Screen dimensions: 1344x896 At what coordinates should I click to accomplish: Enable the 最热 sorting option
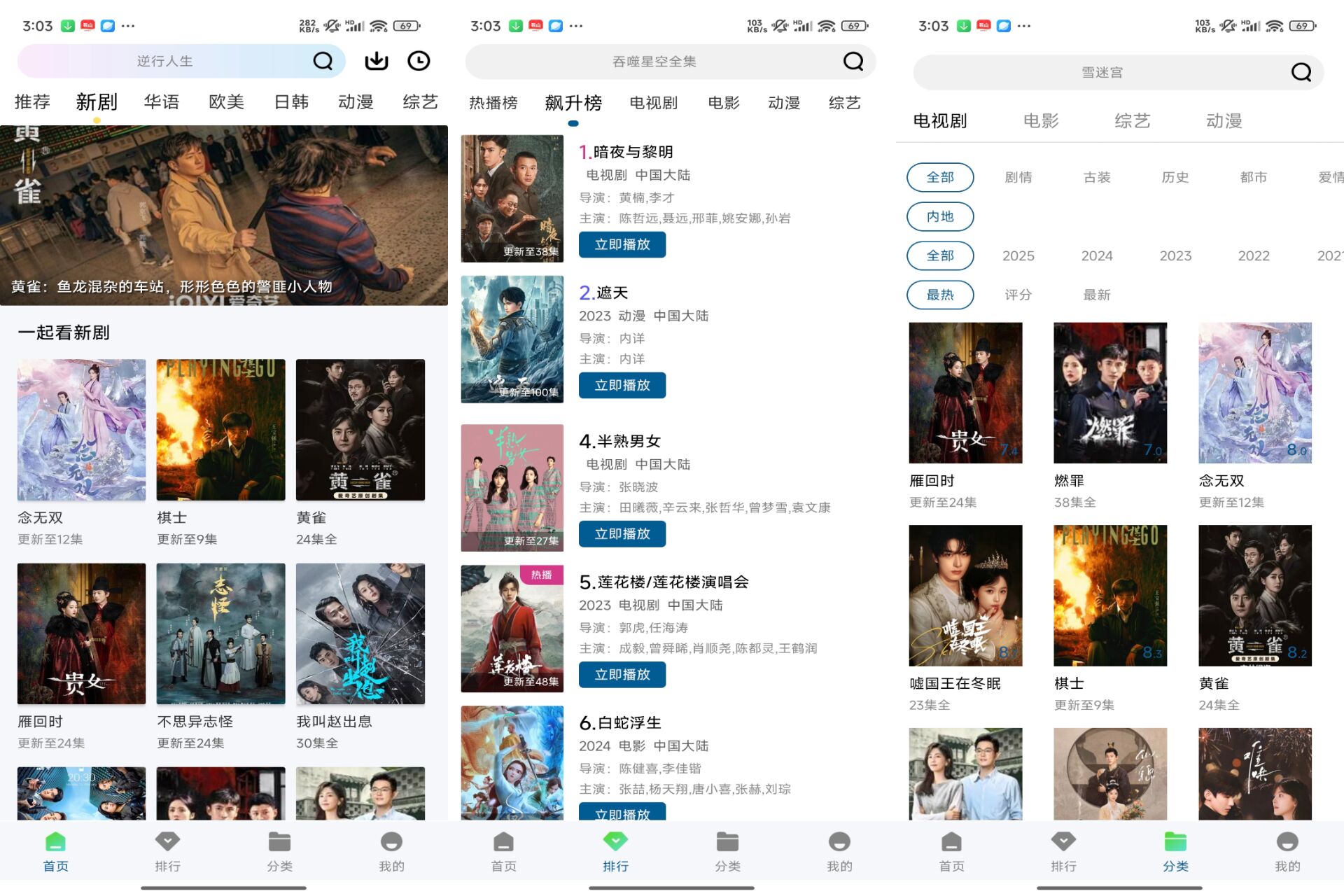tap(940, 295)
